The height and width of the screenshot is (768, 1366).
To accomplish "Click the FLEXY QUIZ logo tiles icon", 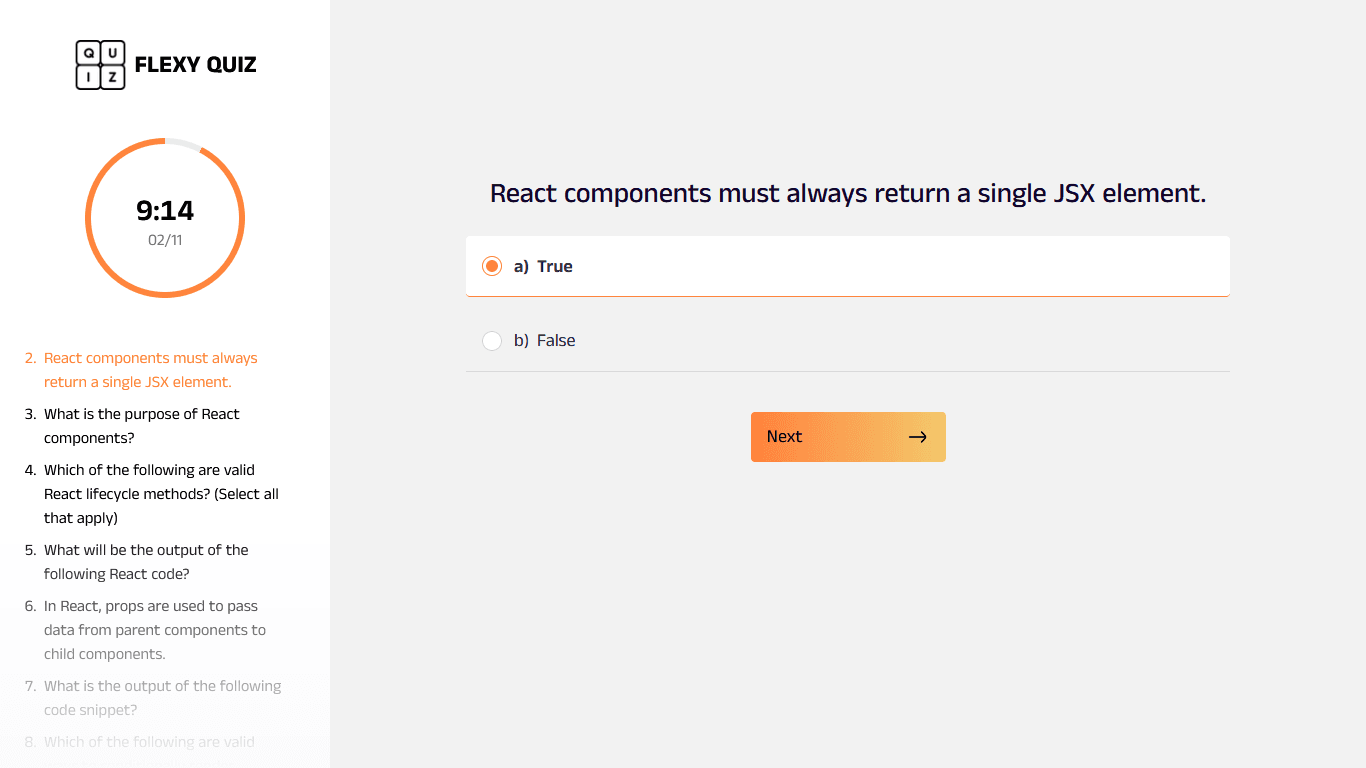I will pos(99,64).
